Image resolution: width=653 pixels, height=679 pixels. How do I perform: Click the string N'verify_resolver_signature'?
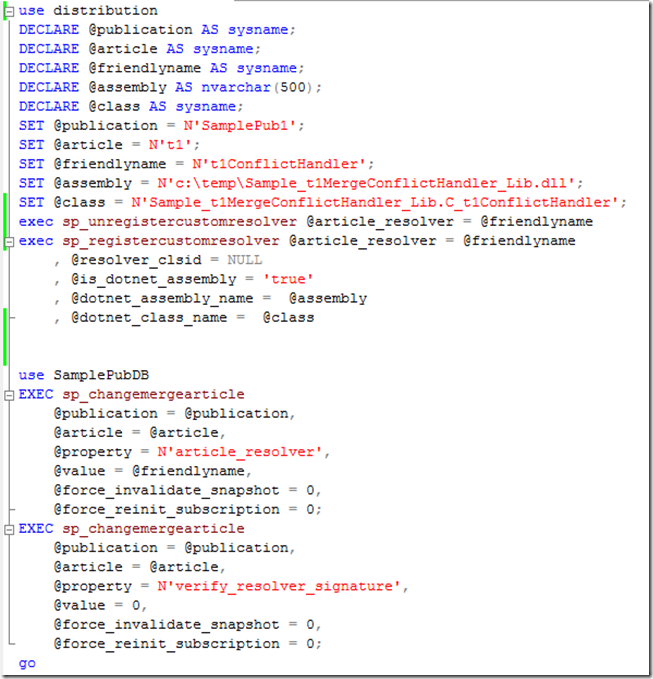pyautogui.click(x=278, y=586)
